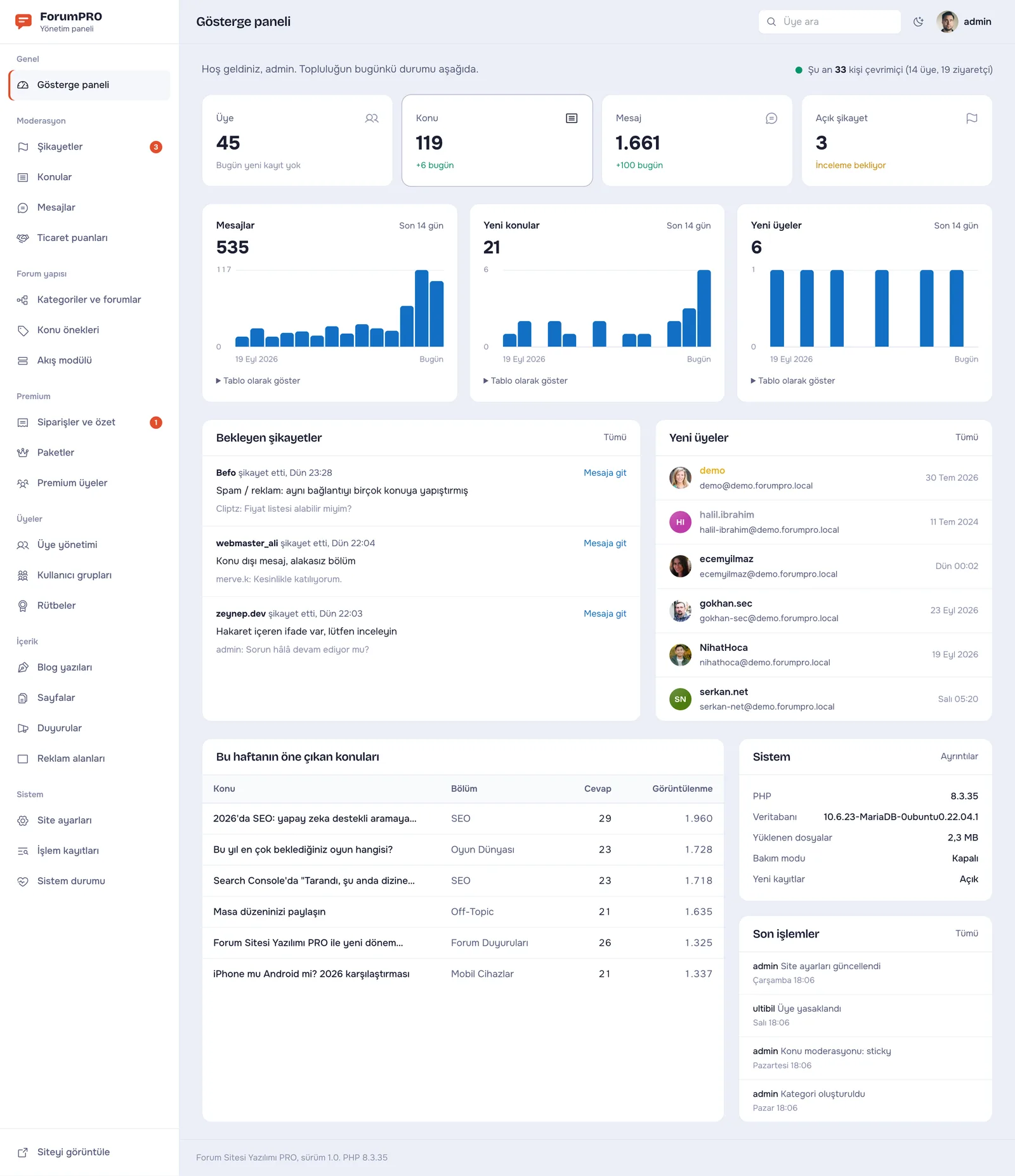Go to message reported by webmaster_ali
Image resolution: width=1015 pixels, height=1176 pixels.
click(605, 543)
